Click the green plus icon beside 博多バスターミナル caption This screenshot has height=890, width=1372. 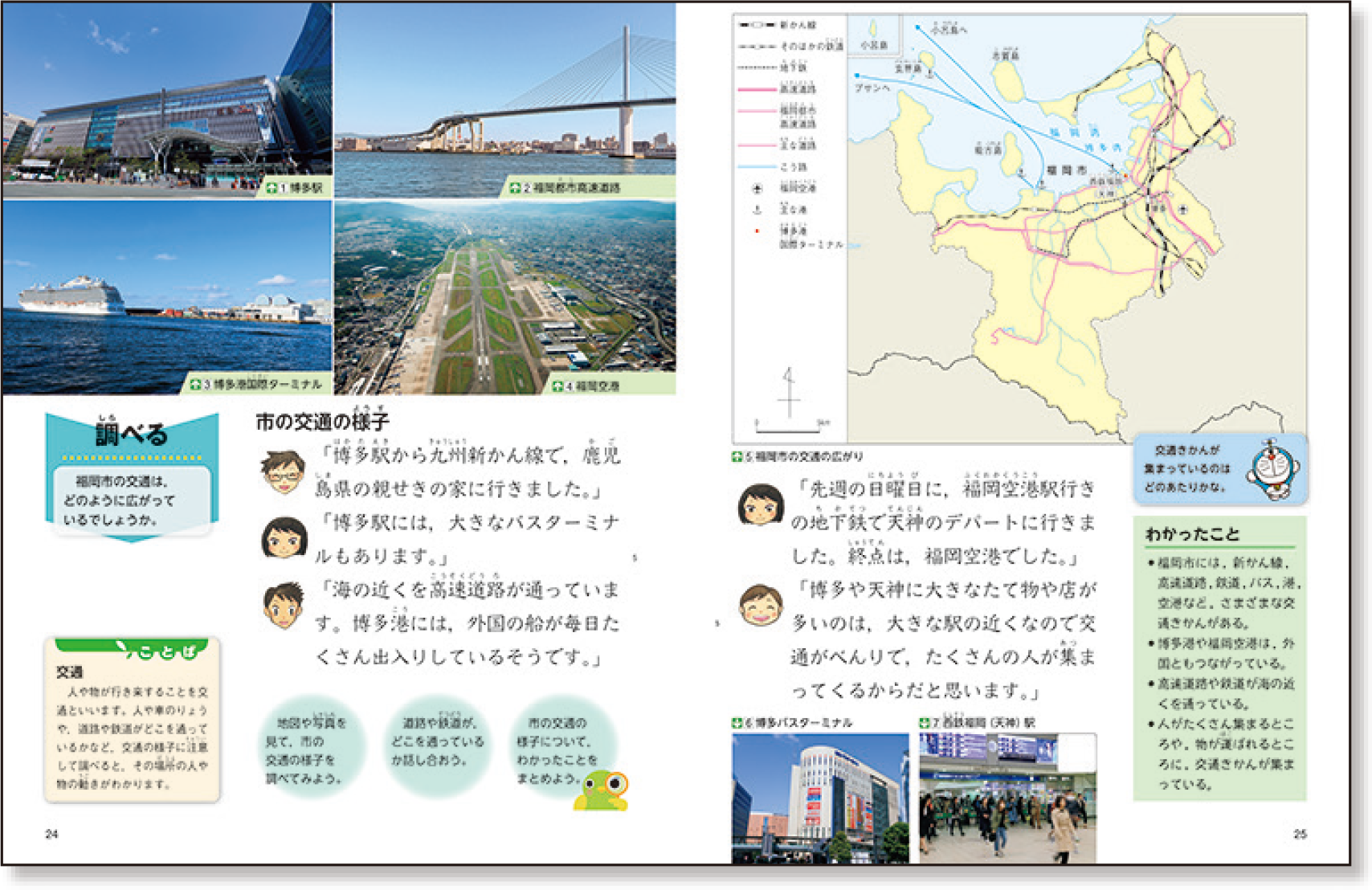click(x=737, y=723)
